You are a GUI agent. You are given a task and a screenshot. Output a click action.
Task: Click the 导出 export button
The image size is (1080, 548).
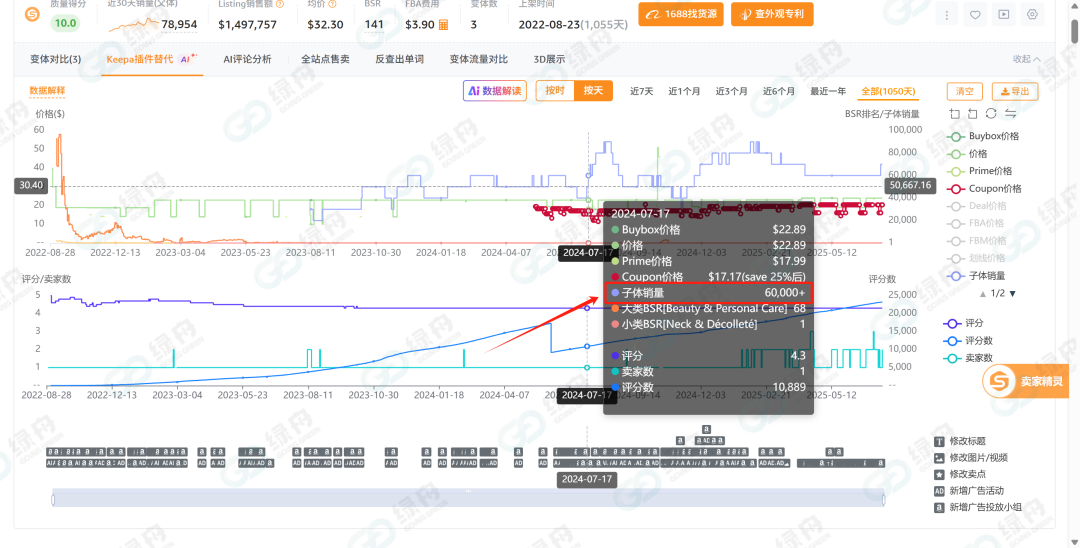(1015, 92)
